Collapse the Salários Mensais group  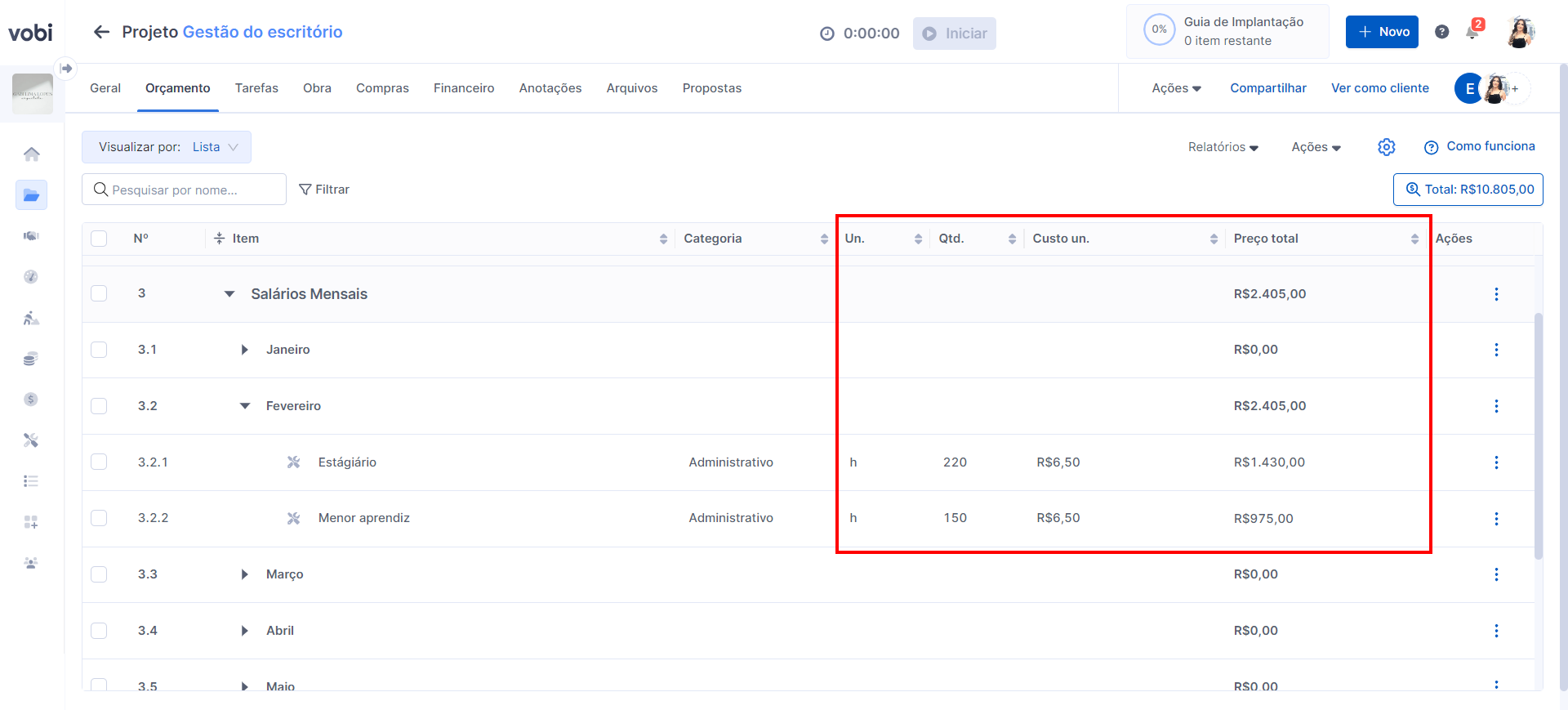click(229, 294)
